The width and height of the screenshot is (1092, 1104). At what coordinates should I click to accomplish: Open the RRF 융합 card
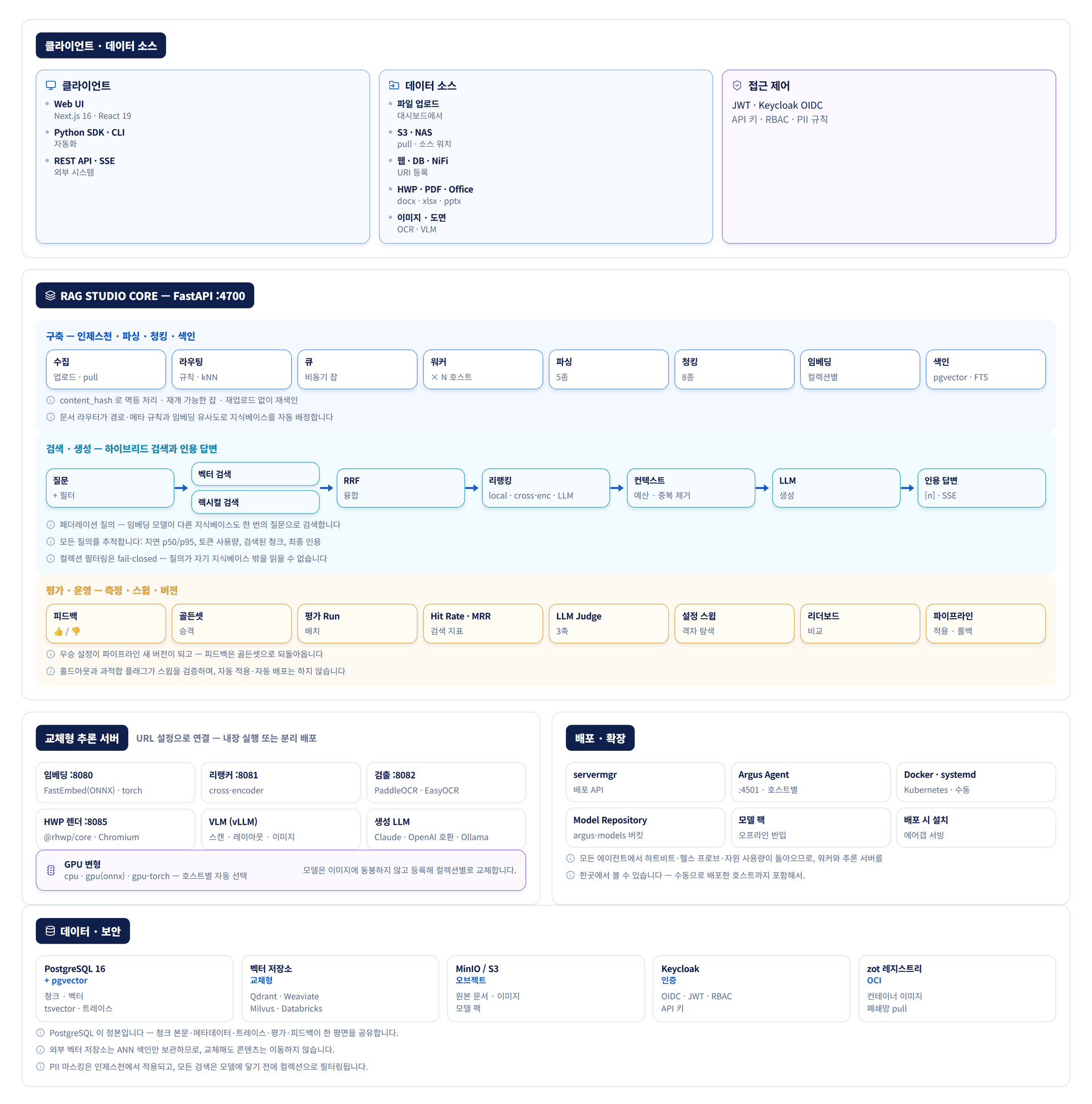coord(400,488)
